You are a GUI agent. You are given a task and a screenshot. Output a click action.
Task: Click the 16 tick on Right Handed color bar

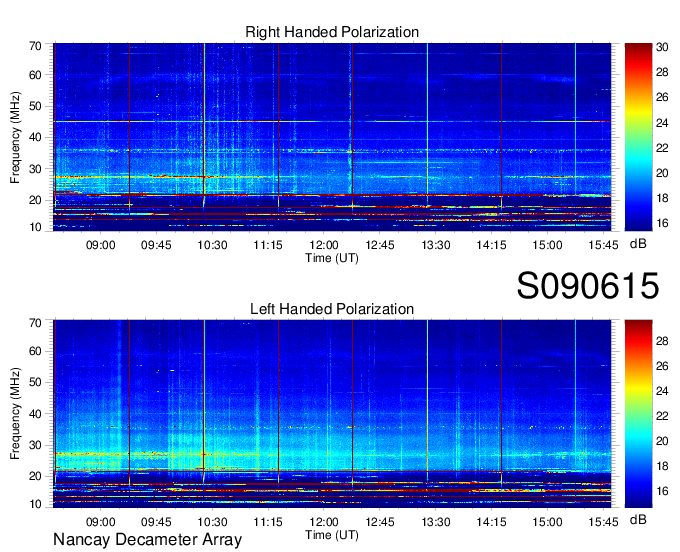pyautogui.click(x=662, y=223)
